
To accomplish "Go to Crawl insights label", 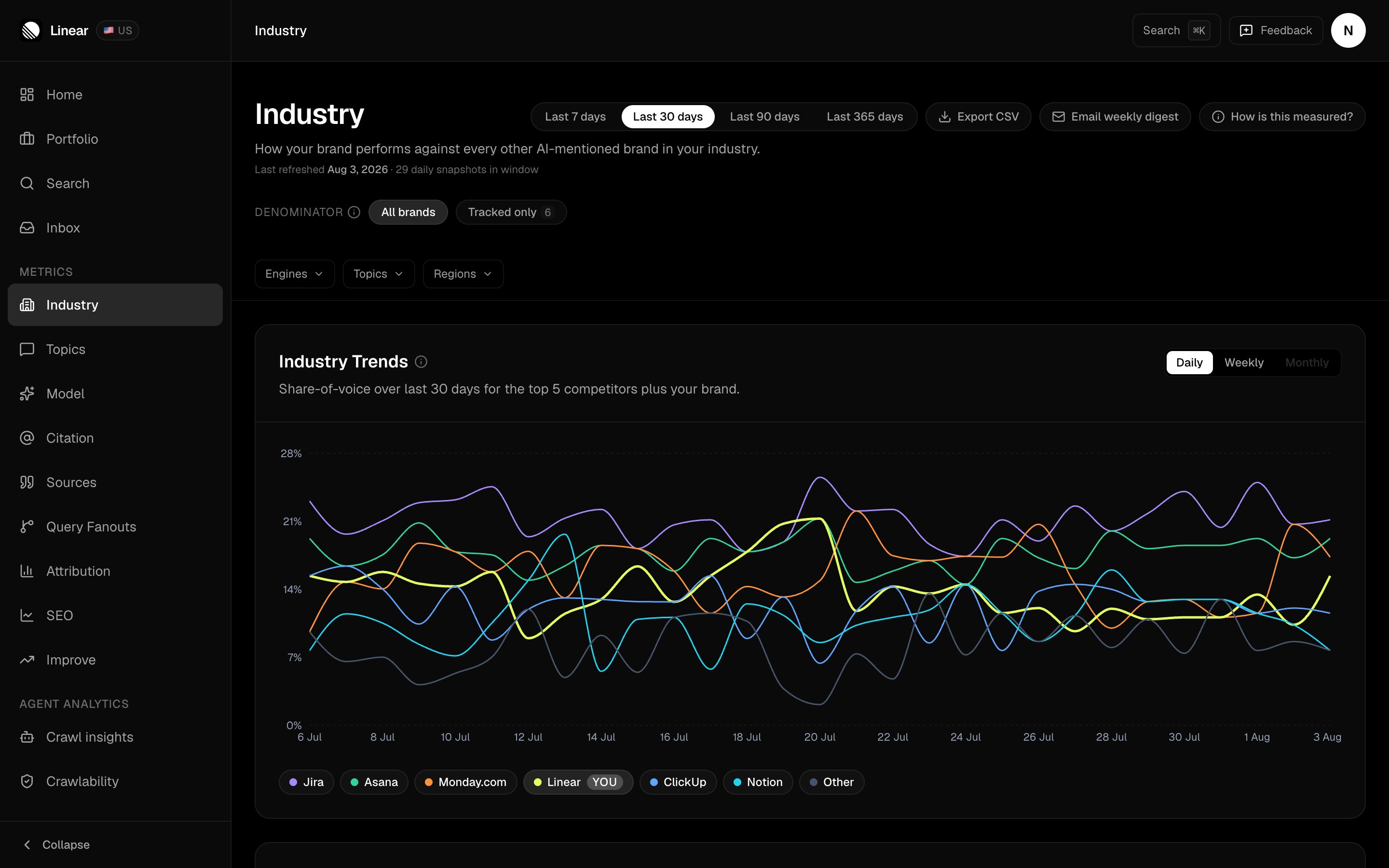I will click(x=90, y=737).
